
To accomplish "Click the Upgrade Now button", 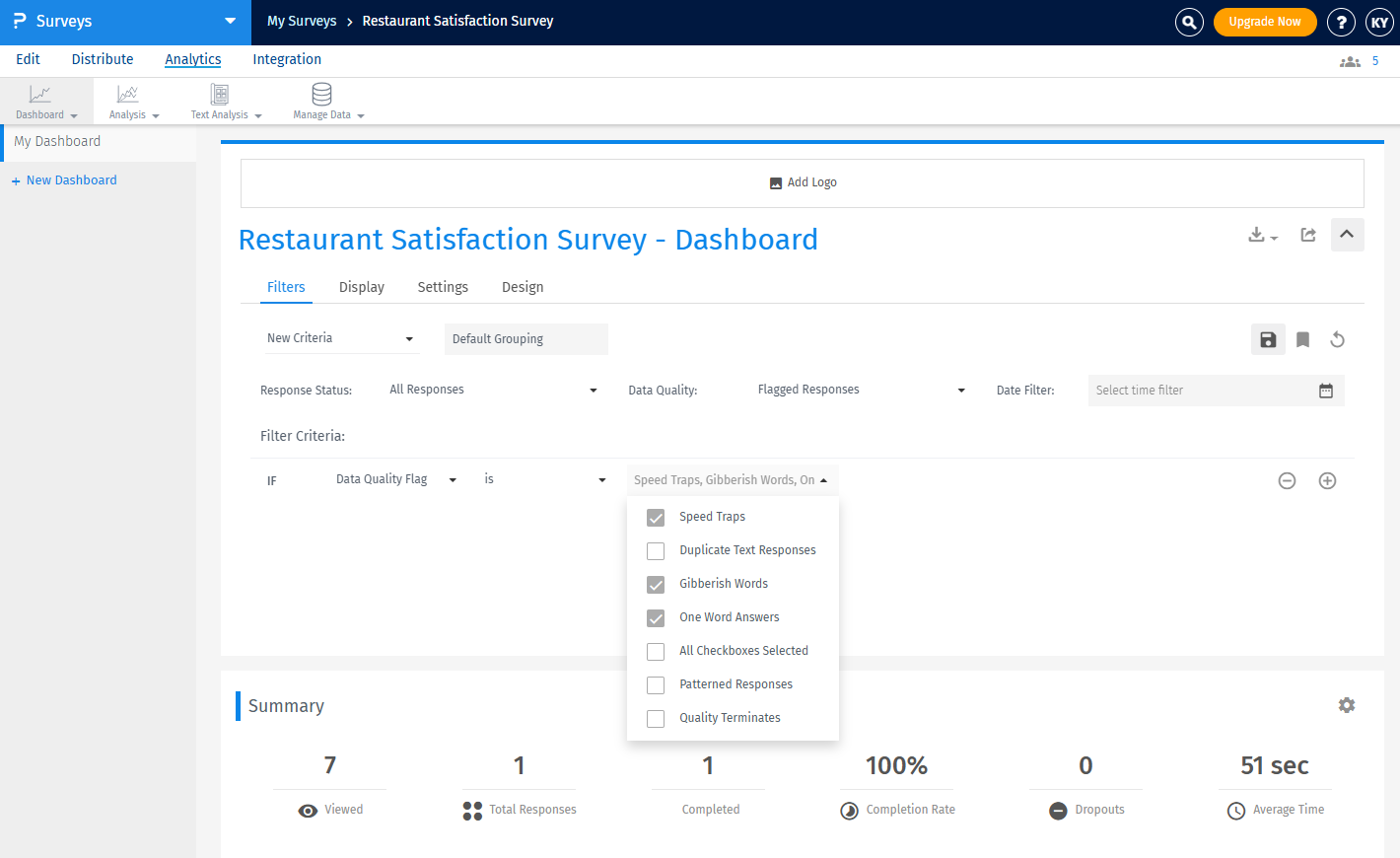I will point(1264,22).
